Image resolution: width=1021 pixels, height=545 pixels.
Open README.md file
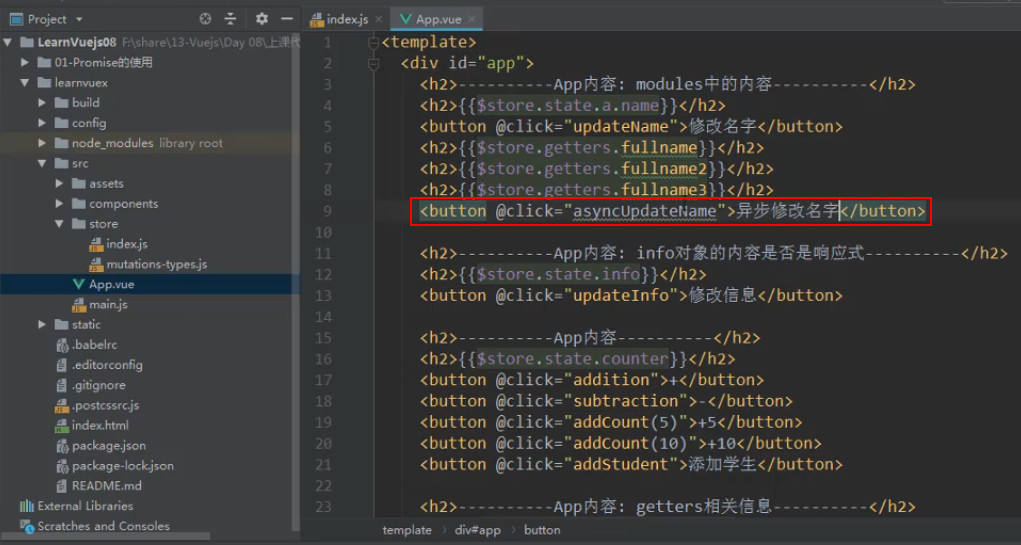pyautogui.click(x=107, y=486)
